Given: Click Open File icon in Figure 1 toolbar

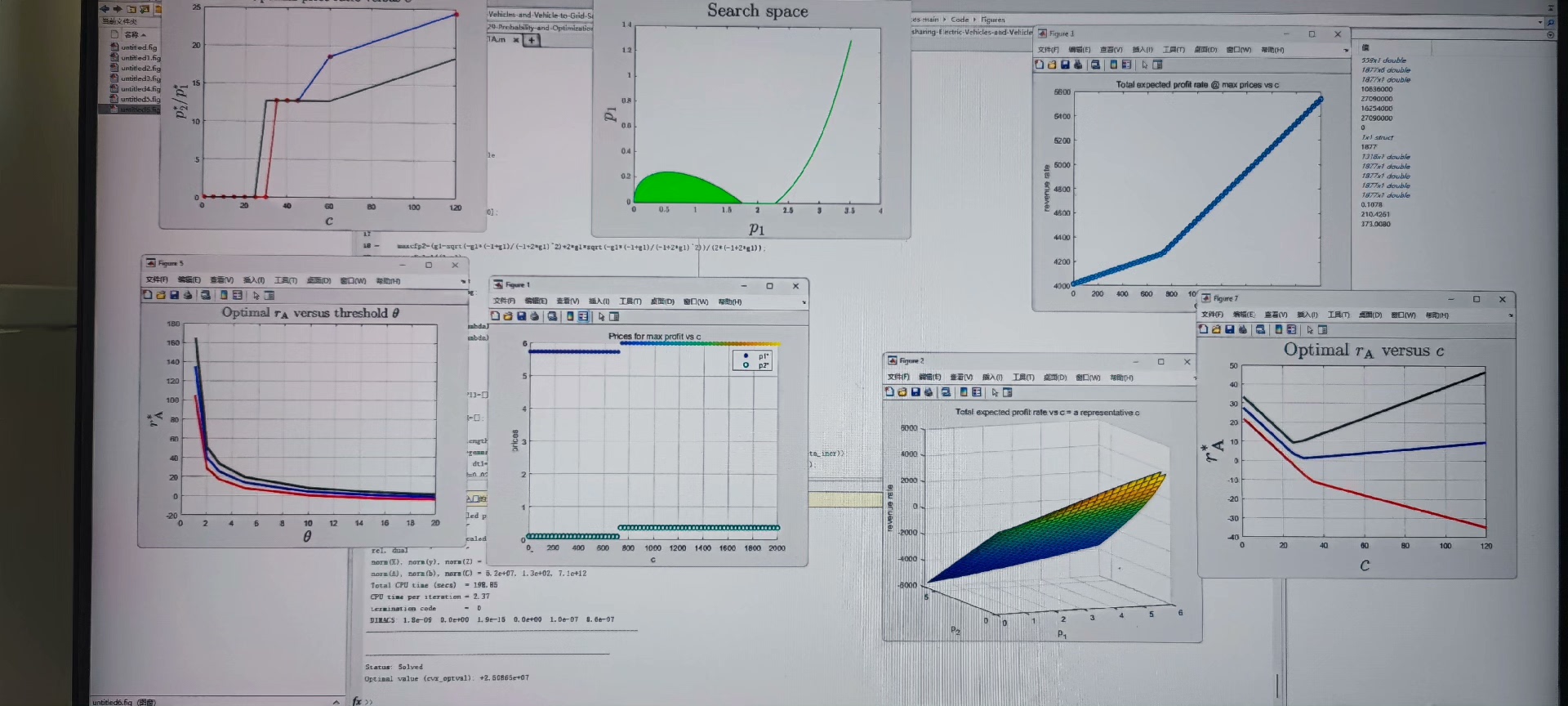Looking at the screenshot, I should pyautogui.click(x=508, y=316).
